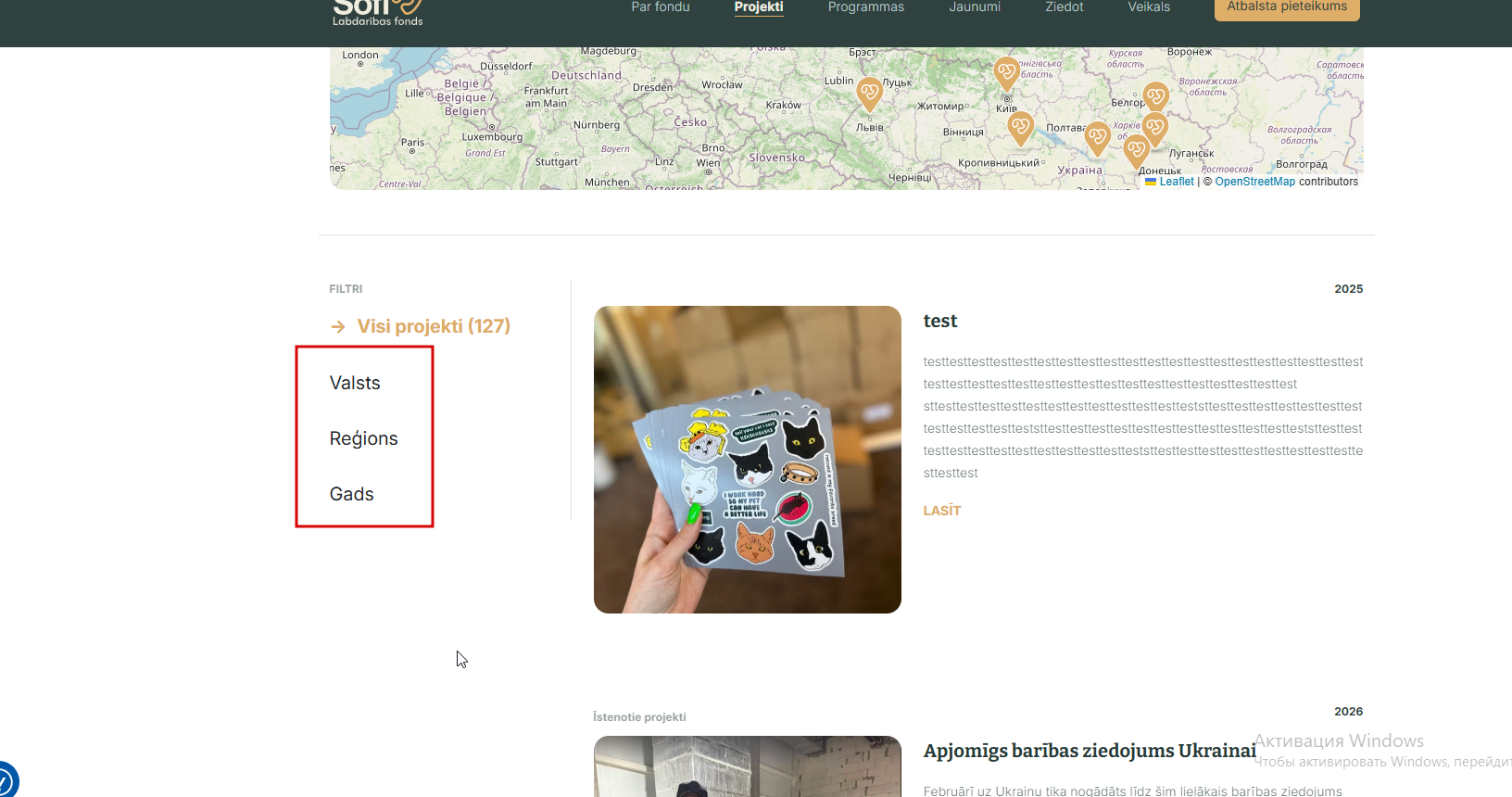Screen dimensions: 1512x797
Task: Expand the Gads filter
Action: tap(352, 494)
